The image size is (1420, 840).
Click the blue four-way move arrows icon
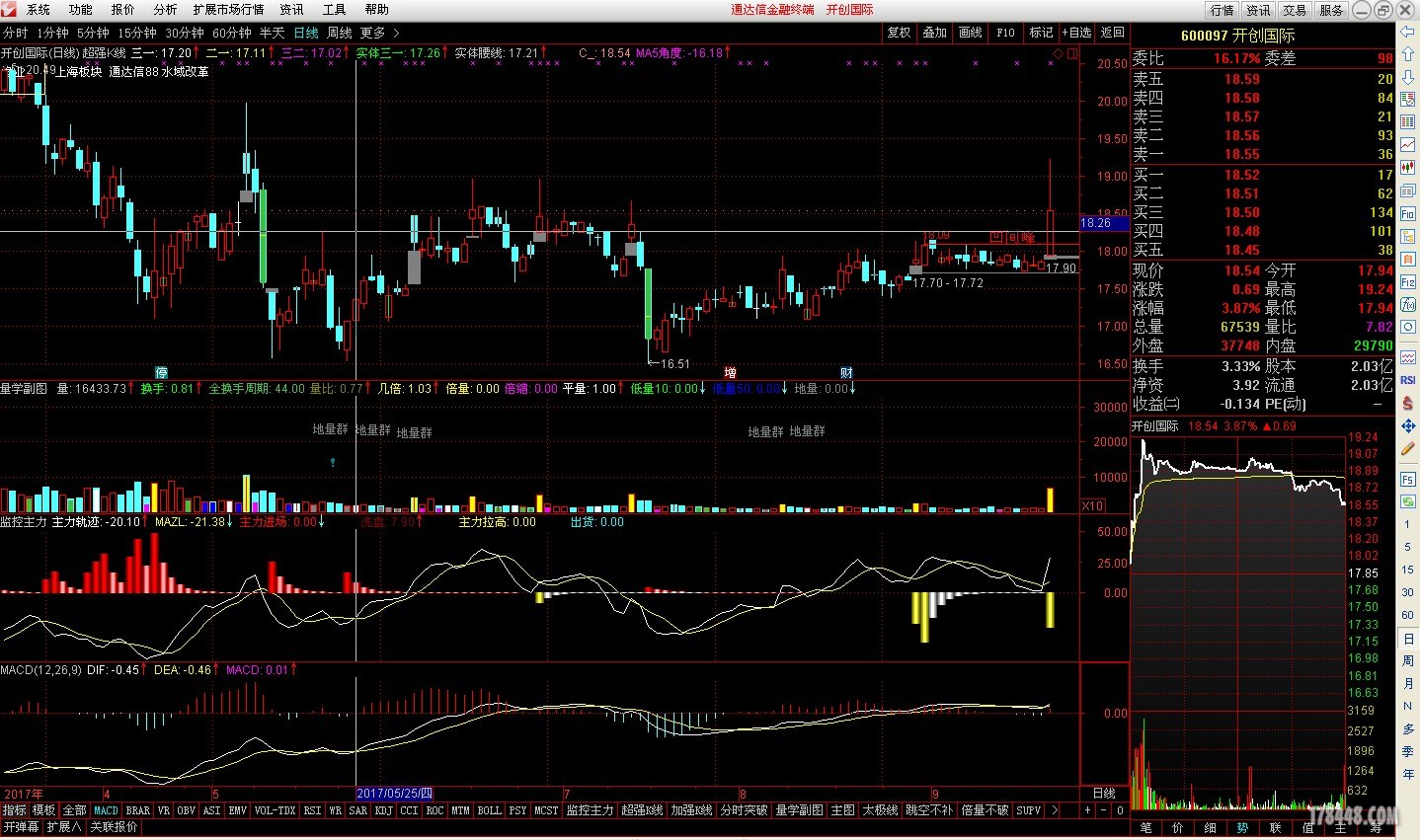(x=1407, y=425)
